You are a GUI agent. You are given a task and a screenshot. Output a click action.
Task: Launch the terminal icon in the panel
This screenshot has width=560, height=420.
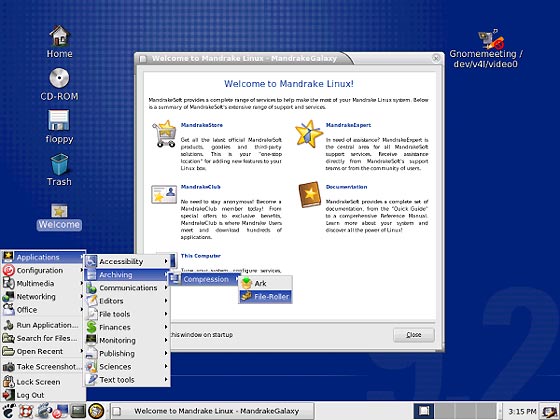[78, 411]
